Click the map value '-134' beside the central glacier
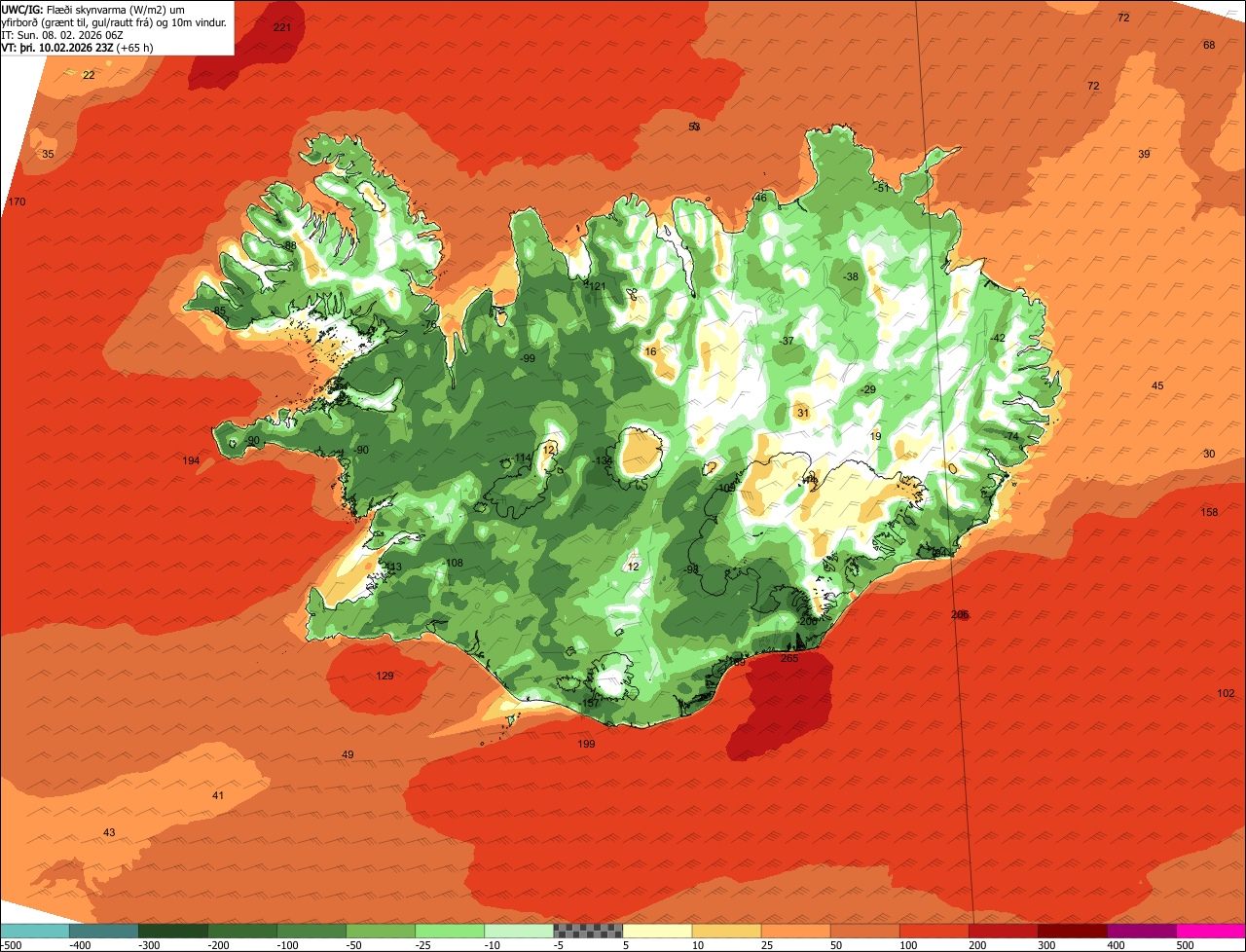 pos(604,460)
